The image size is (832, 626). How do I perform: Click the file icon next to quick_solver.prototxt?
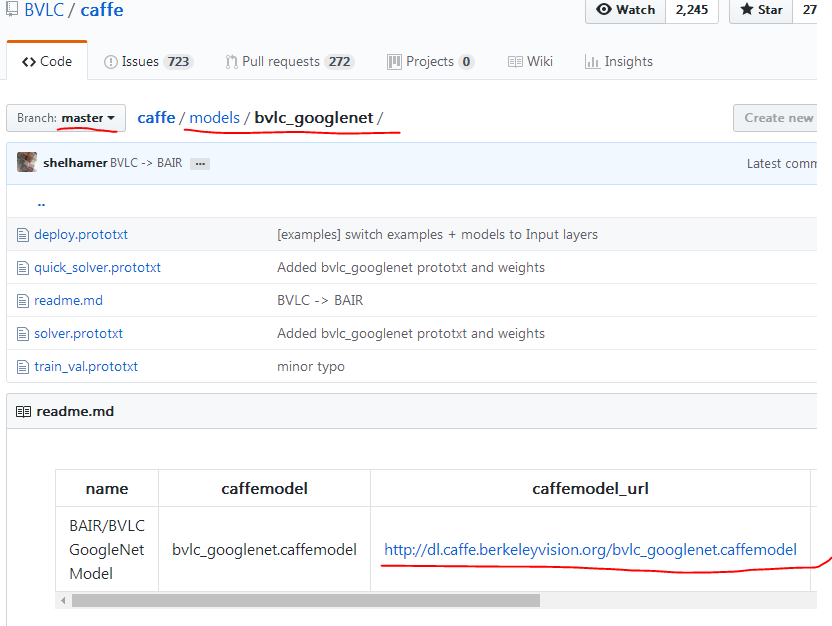click(x=23, y=267)
